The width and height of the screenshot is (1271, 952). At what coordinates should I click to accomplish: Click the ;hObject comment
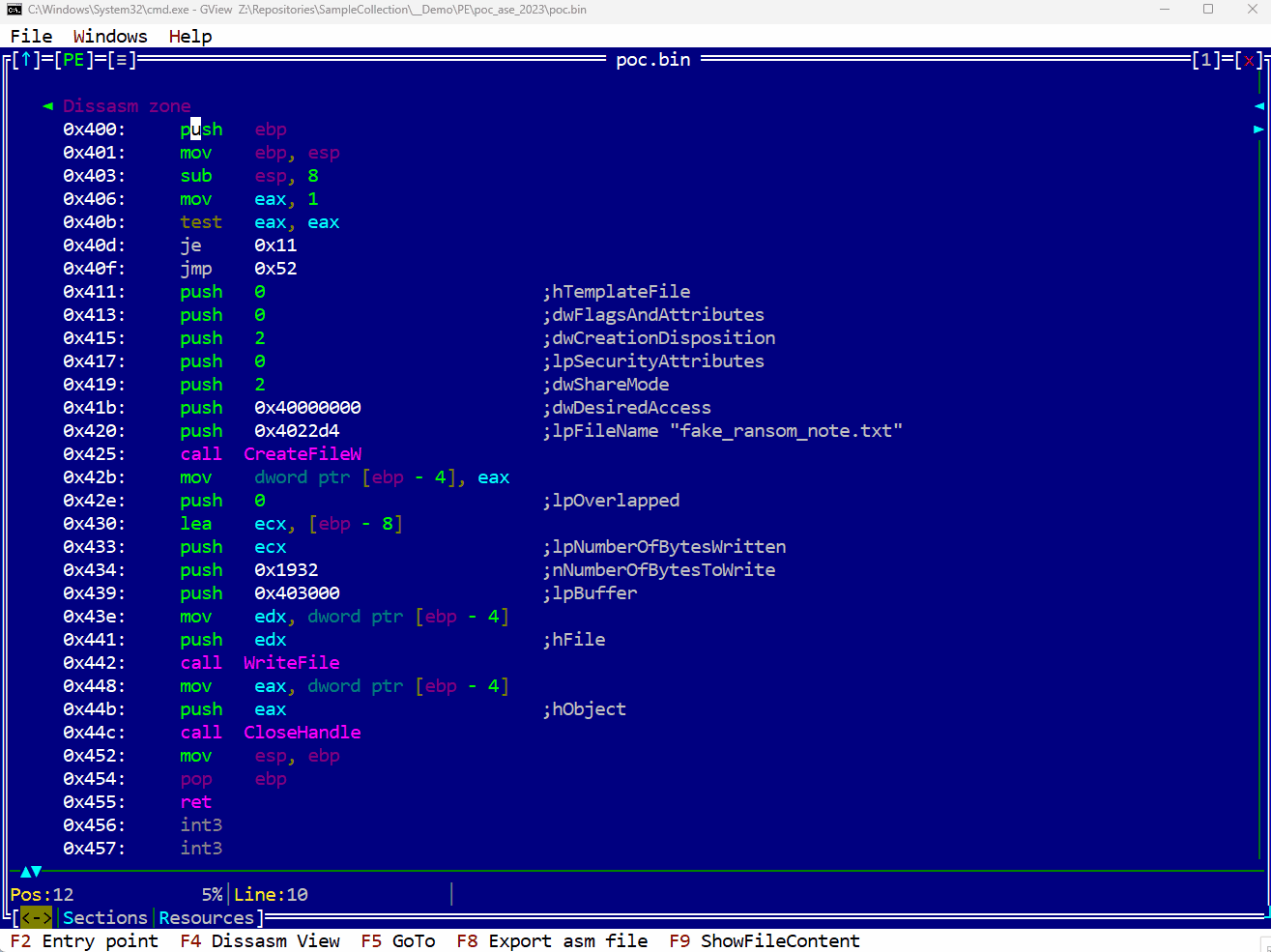(x=585, y=709)
